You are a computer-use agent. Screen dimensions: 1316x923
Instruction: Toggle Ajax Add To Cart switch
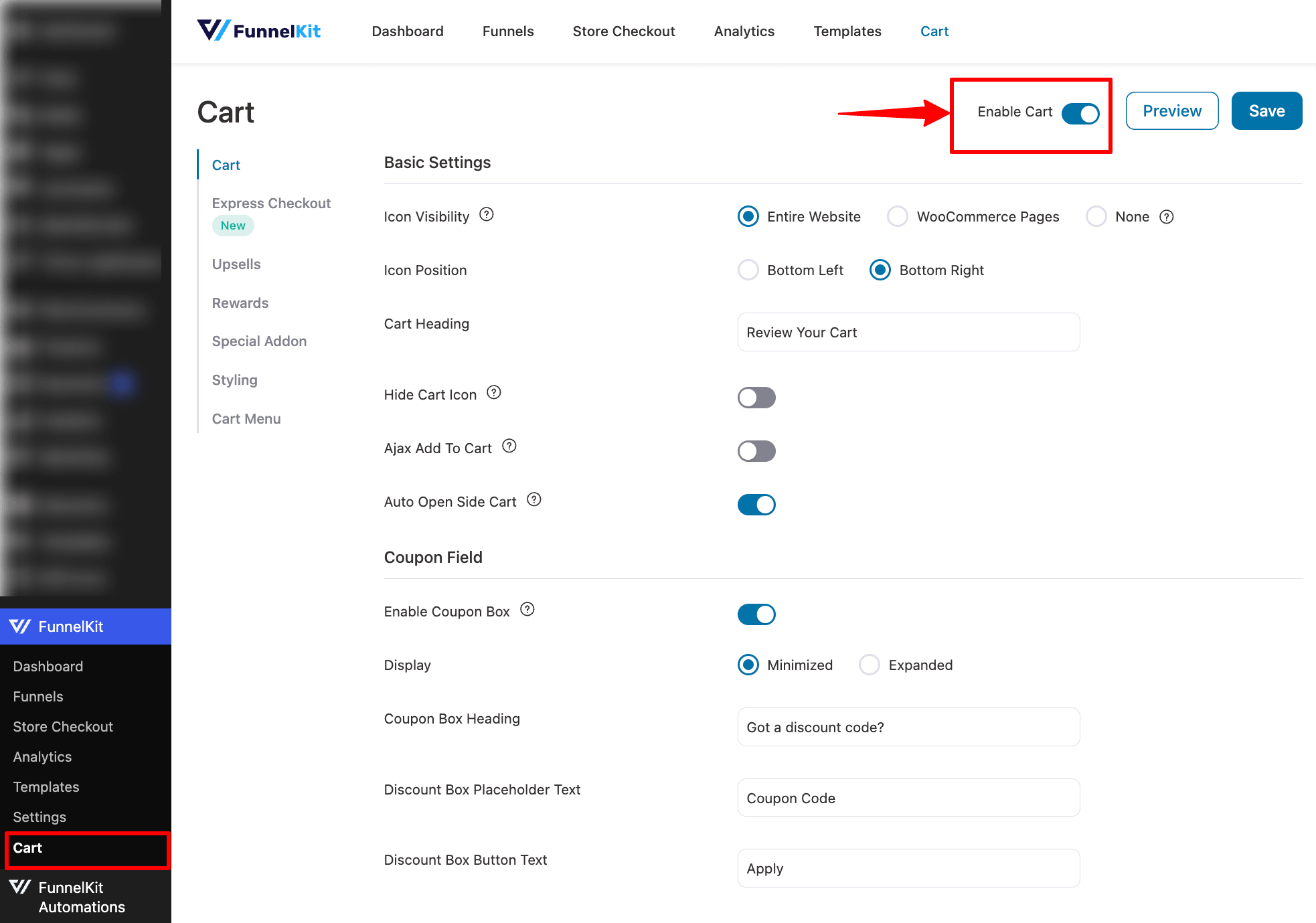[x=756, y=451]
